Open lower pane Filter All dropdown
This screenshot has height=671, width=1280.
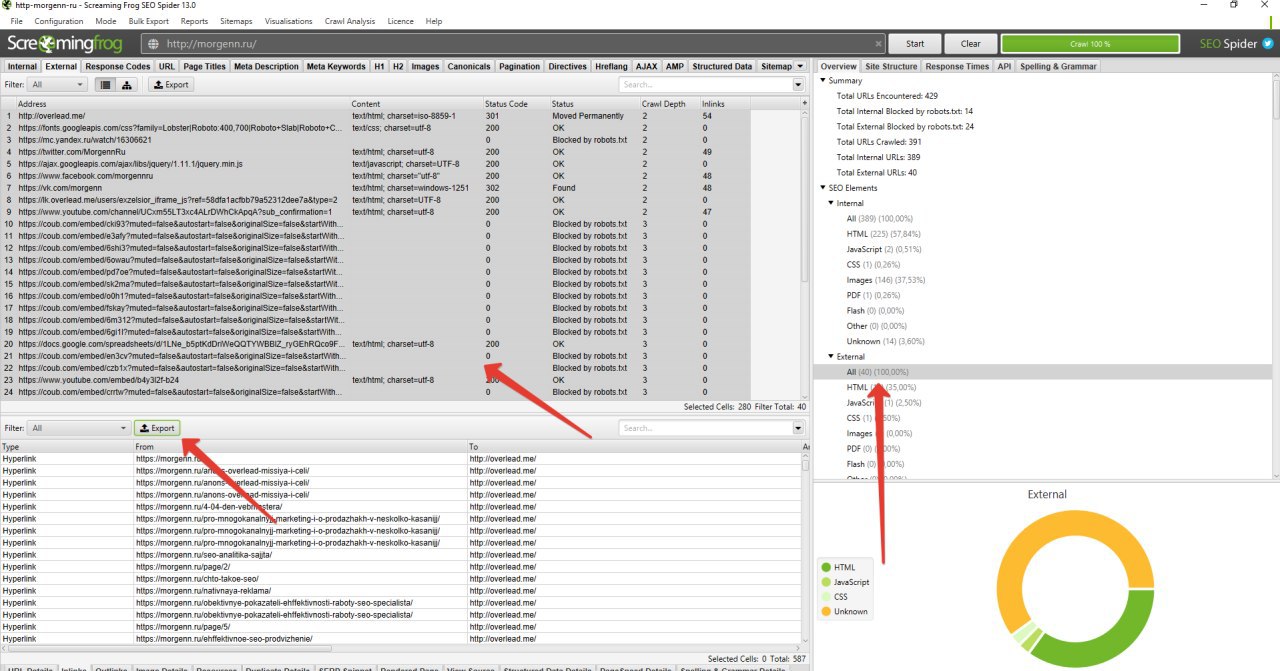[79, 428]
